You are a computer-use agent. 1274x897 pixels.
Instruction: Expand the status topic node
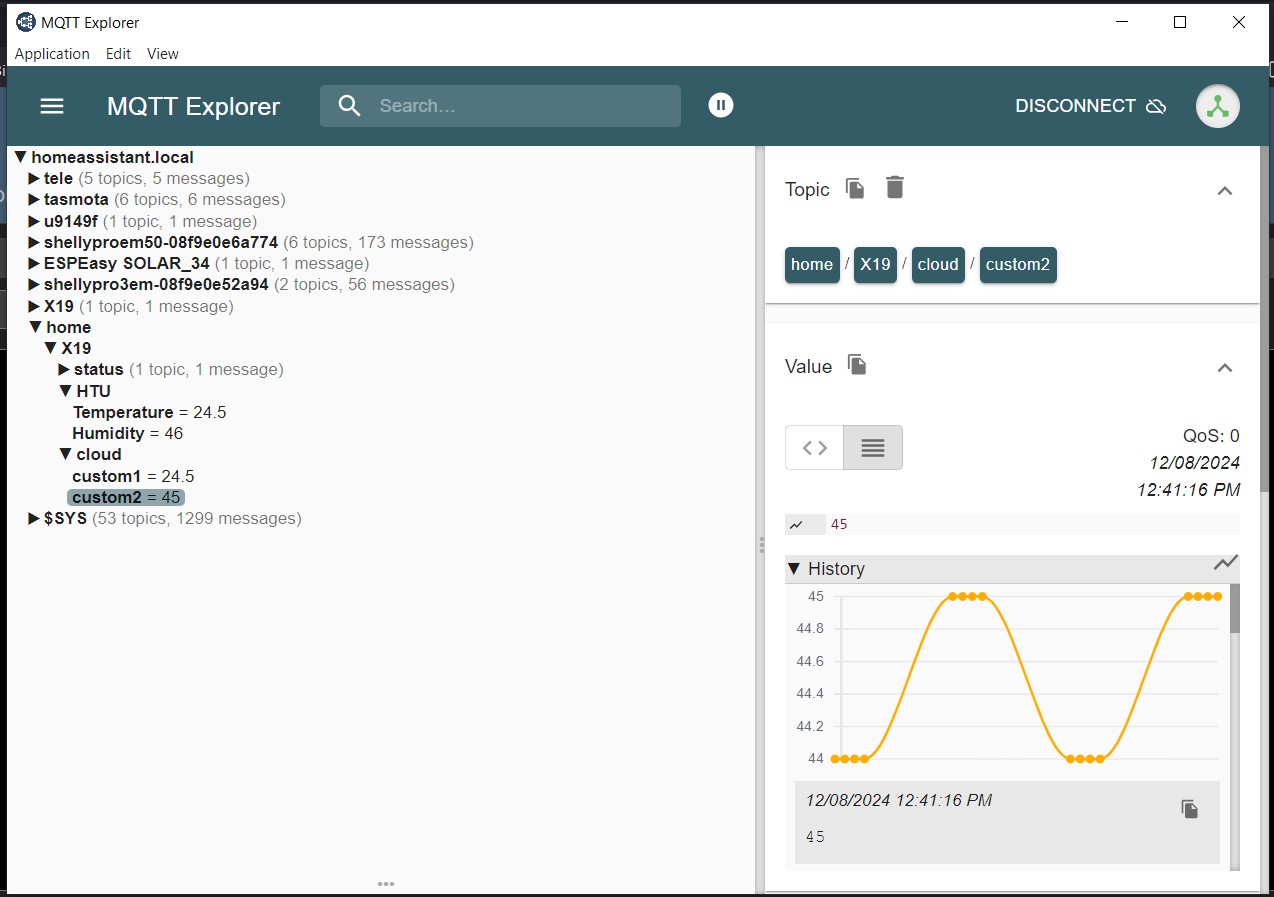65,370
